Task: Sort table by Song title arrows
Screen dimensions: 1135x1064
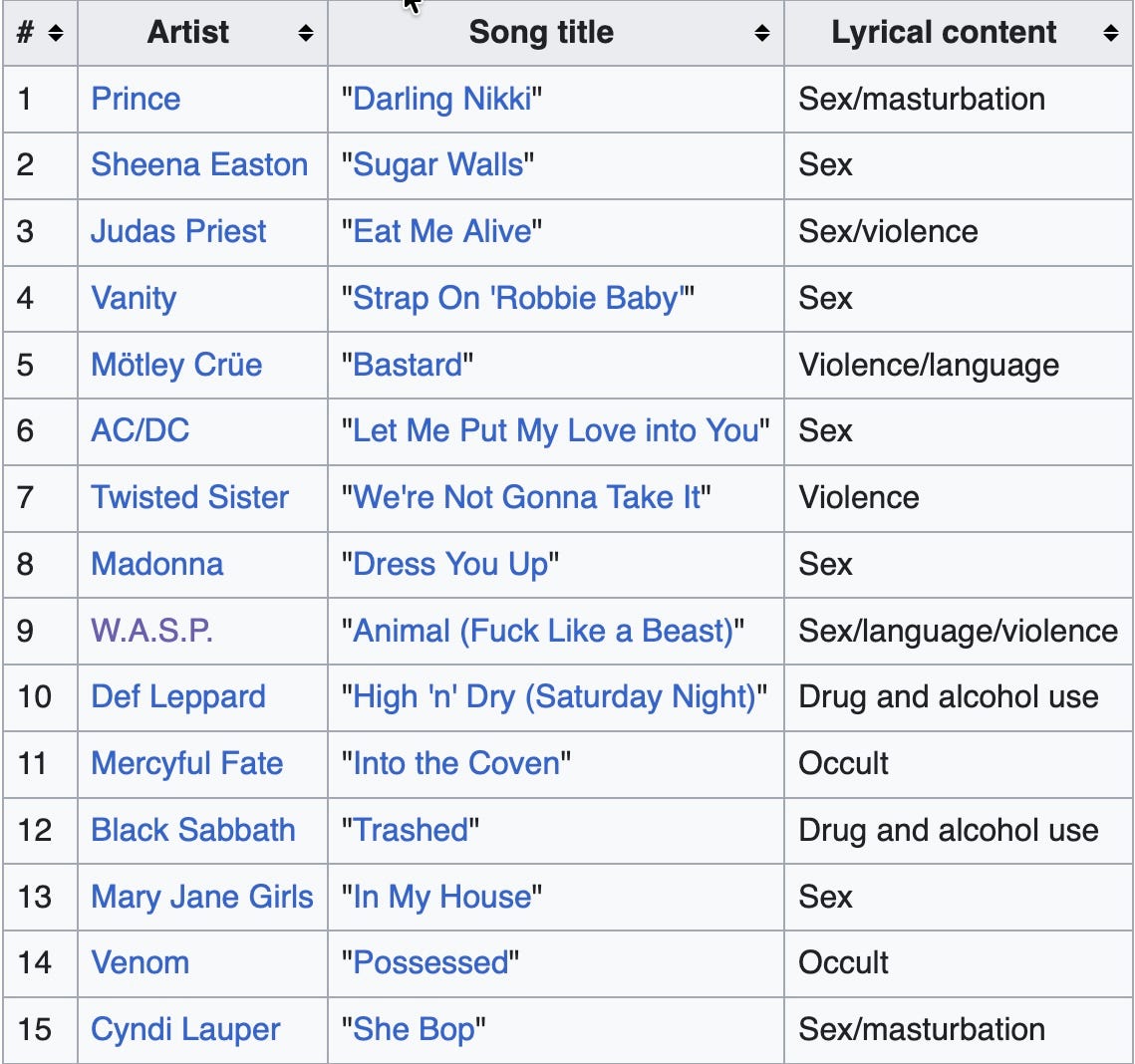Action: (x=761, y=33)
